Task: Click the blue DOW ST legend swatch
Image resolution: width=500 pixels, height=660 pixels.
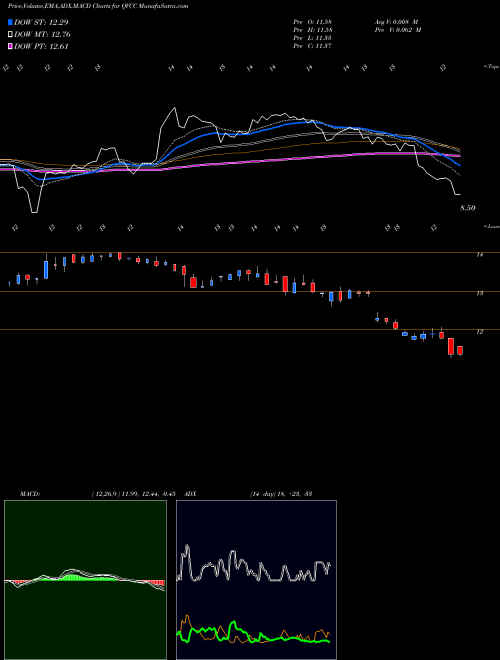Action: pos(11,22)
